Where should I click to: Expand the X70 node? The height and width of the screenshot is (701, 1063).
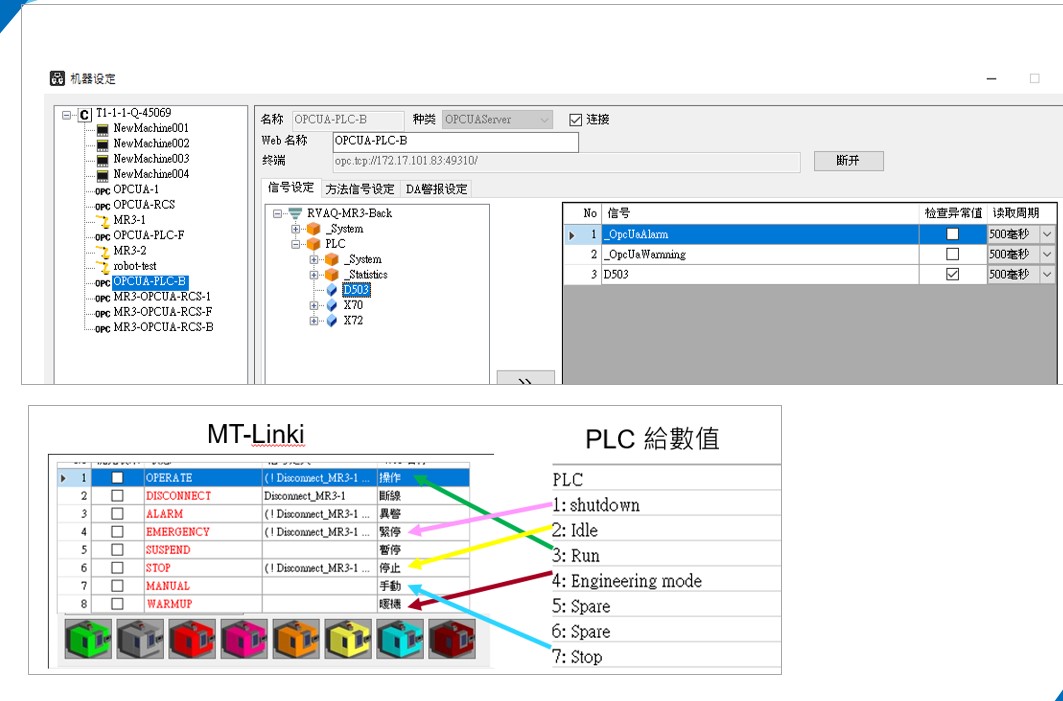click(x=314, y=306)
